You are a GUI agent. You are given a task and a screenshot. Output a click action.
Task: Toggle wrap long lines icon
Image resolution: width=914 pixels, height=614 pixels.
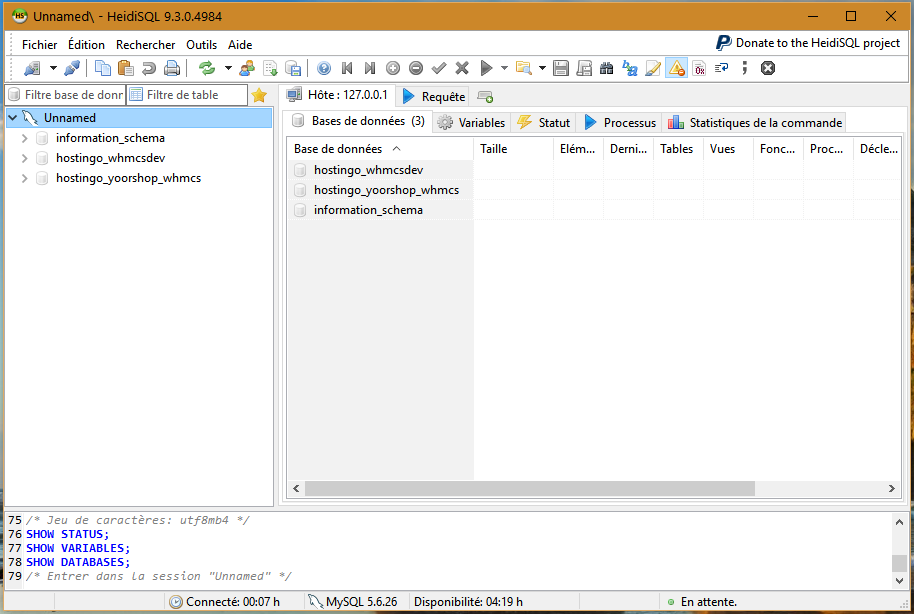[722, 68]
